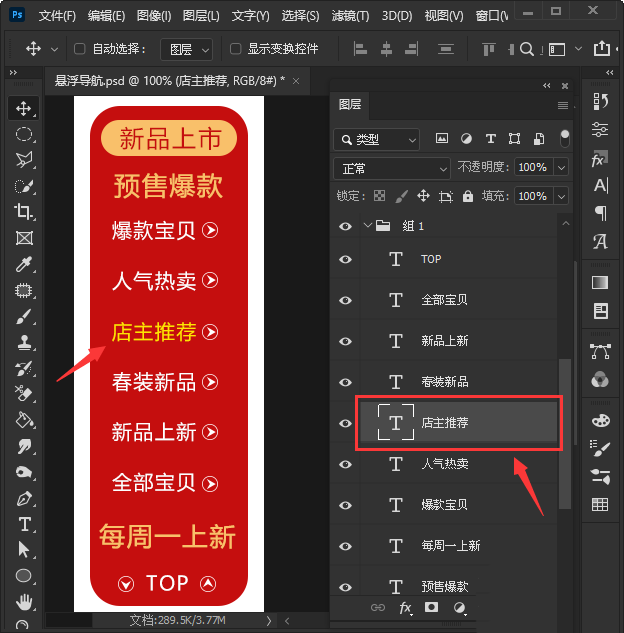Viewport: 624px width, 633px height.
Task: Open the Character panel A| icon
Action: [601, 185]
